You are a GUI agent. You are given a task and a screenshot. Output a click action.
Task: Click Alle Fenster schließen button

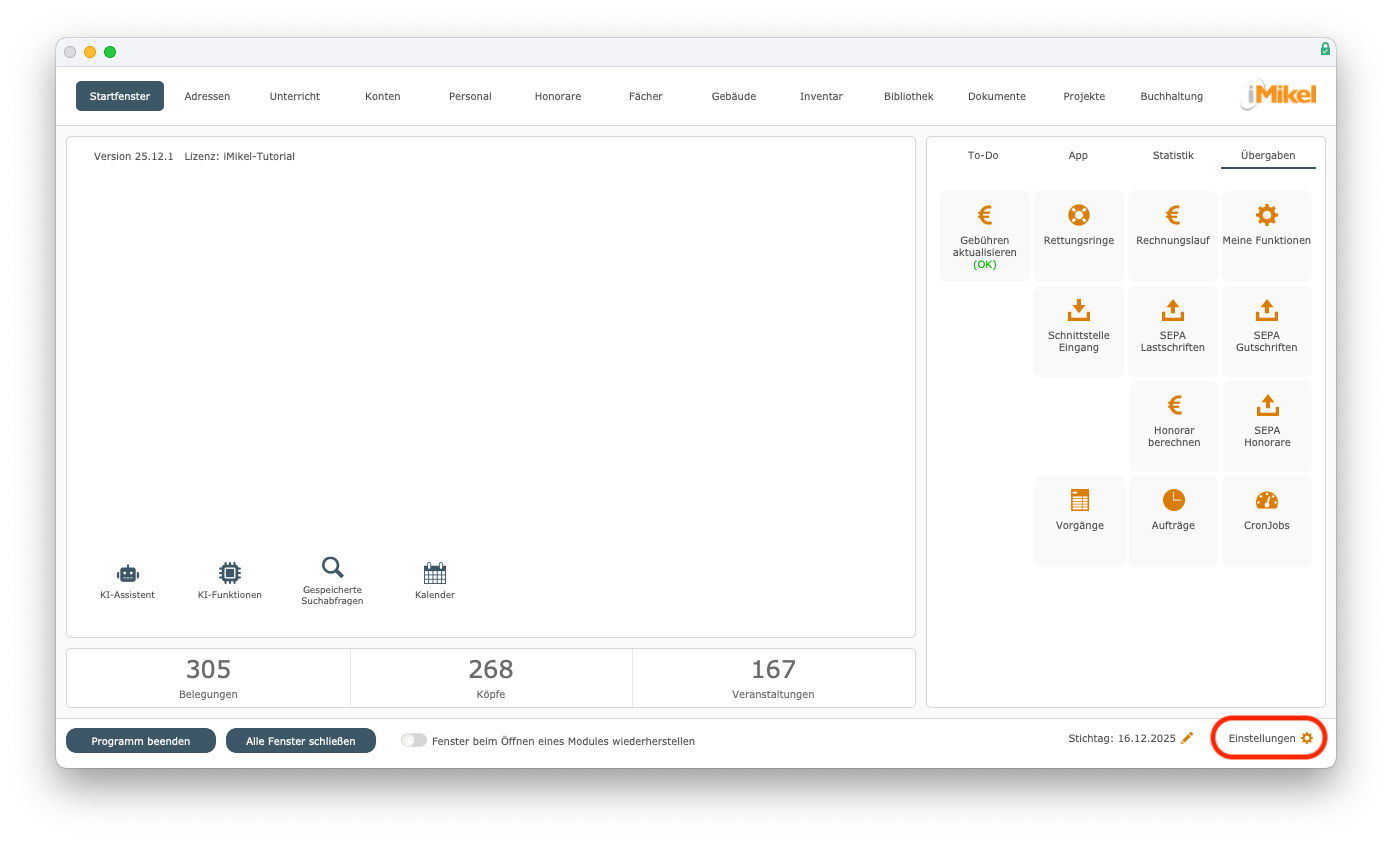(301, 741)
